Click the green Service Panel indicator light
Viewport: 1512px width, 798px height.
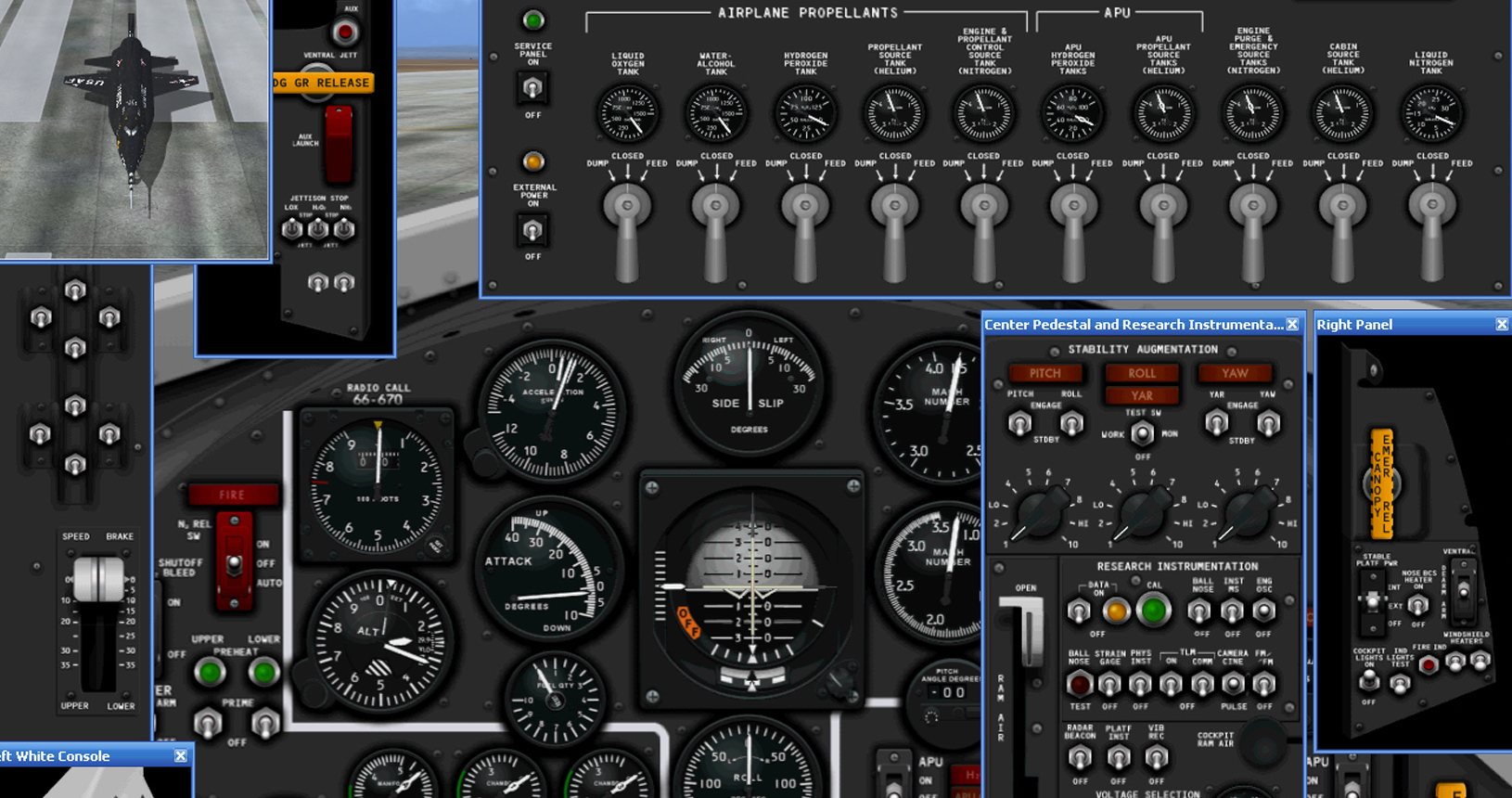tap(532, 20)
